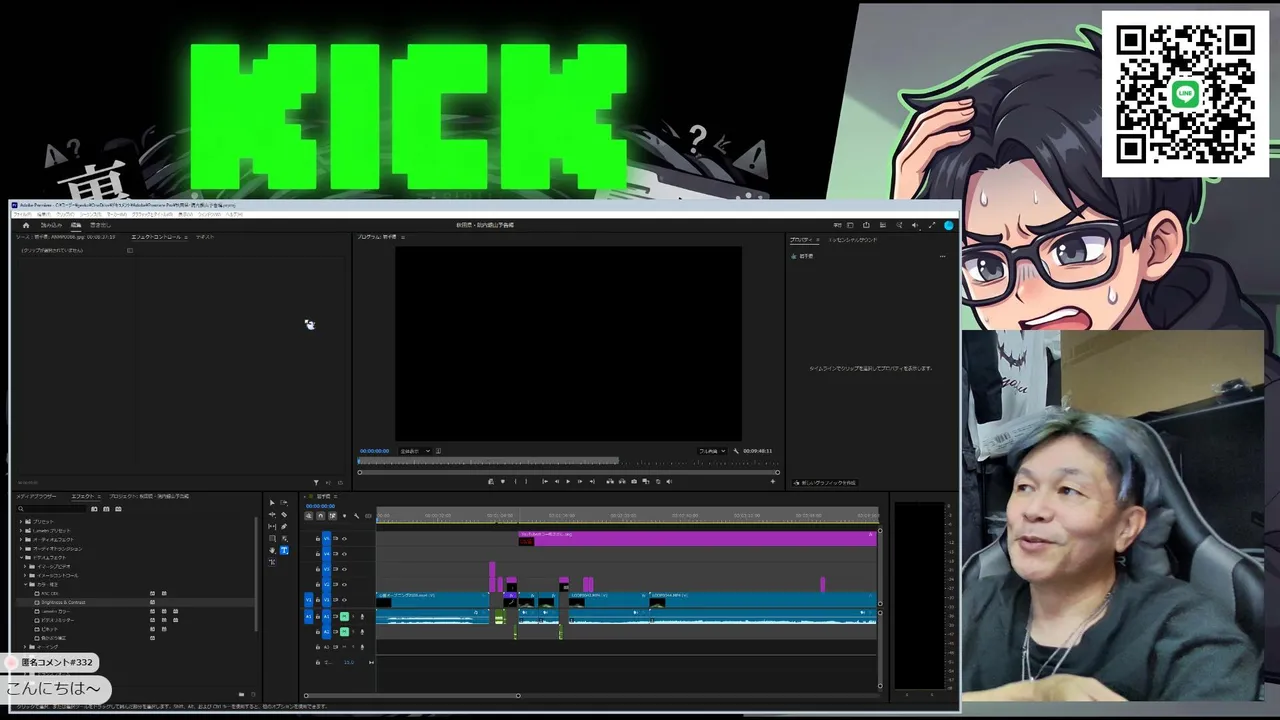Open the クリップ menu

tap(65, 214)
